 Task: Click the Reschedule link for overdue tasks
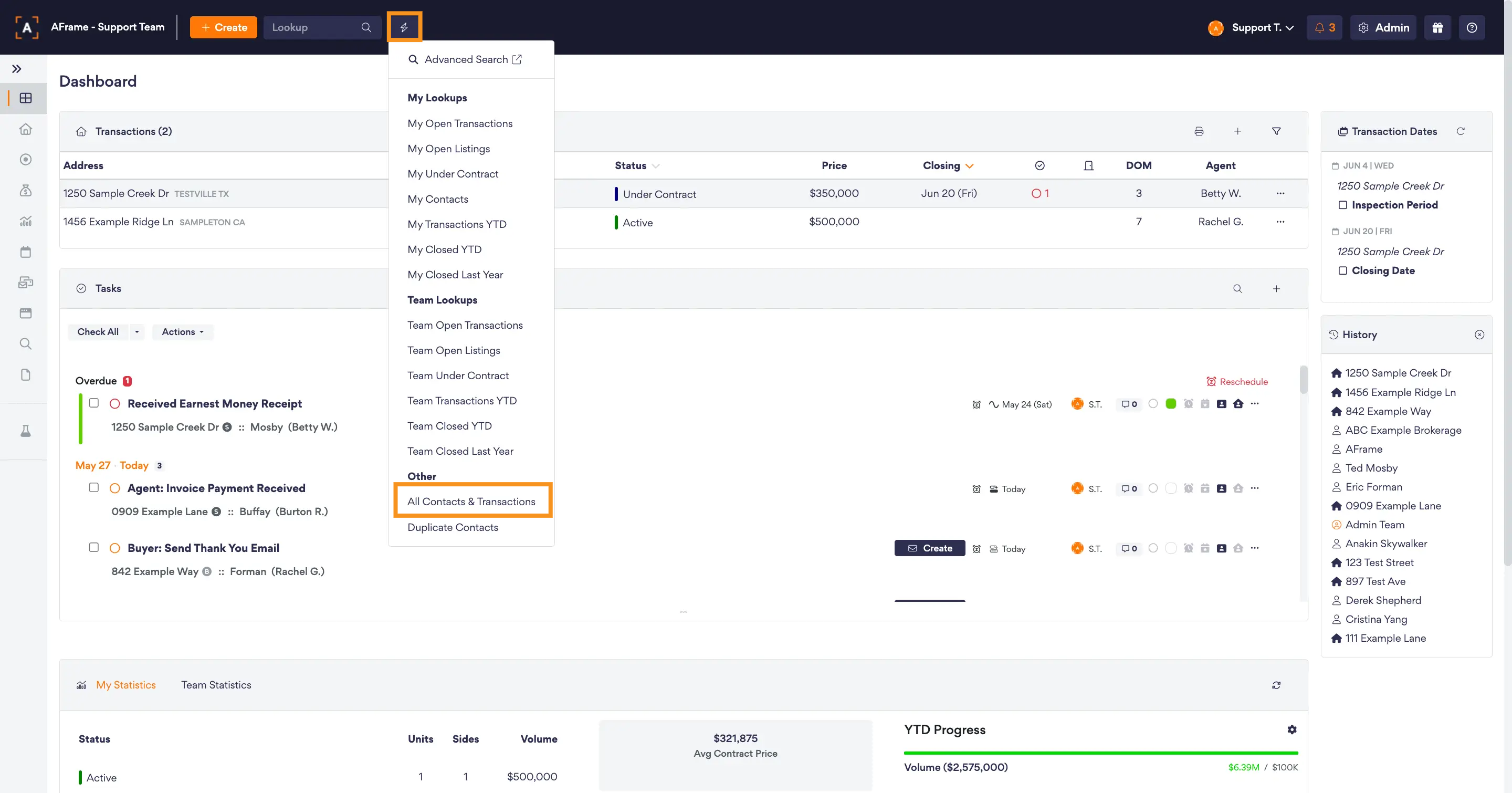[1237, 381]
